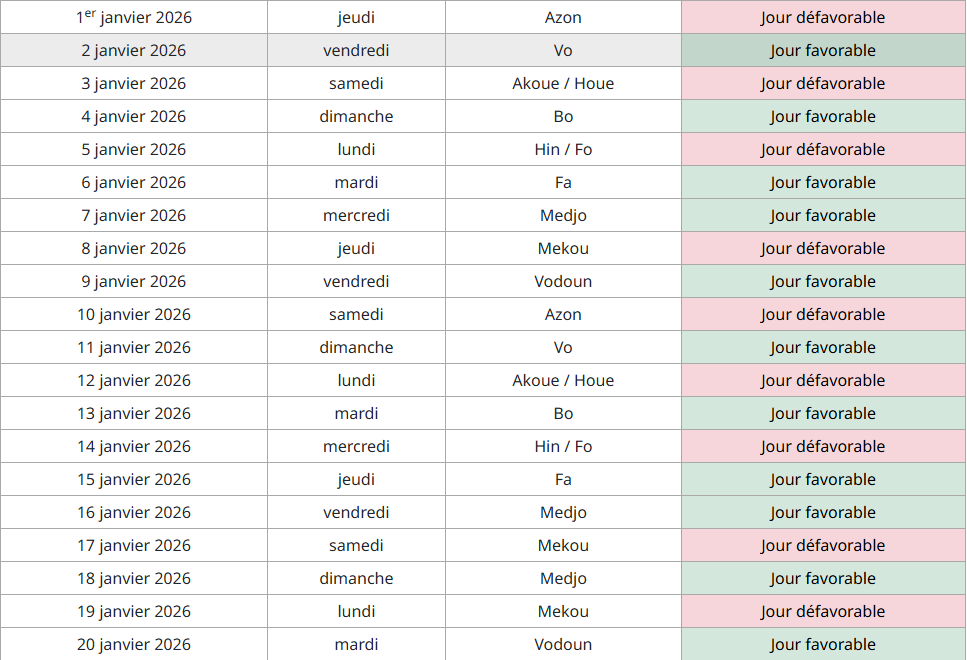This screenshot has width=967, height=660.
Task: Click the "14 janvier 2026" date cell
Action: pos(134,447)
